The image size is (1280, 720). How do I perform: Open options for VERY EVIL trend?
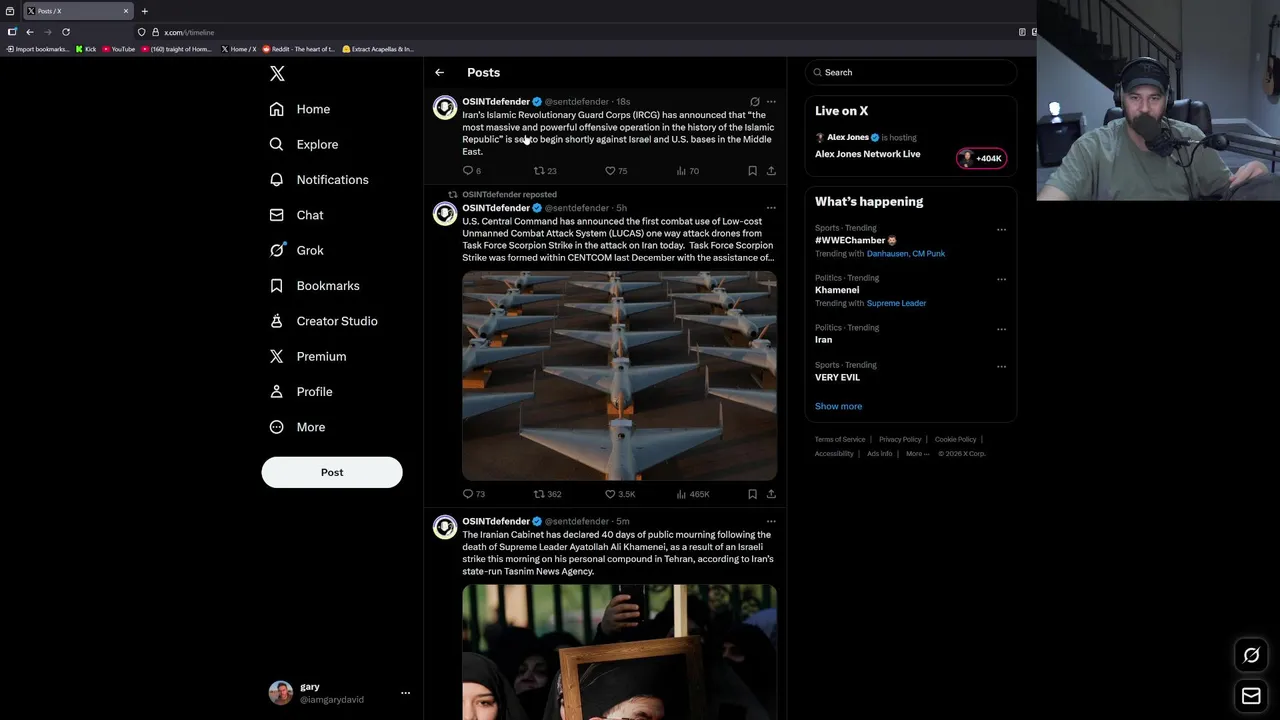coord(1001,366)
